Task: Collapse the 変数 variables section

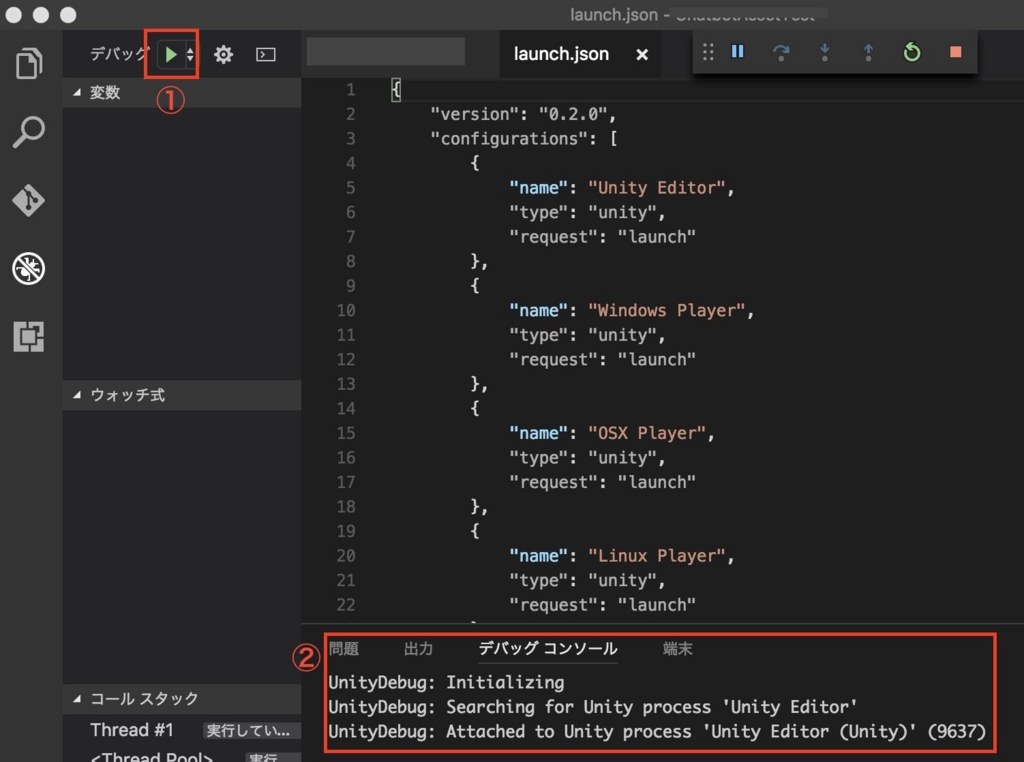Action: click(x=182, y=93)
